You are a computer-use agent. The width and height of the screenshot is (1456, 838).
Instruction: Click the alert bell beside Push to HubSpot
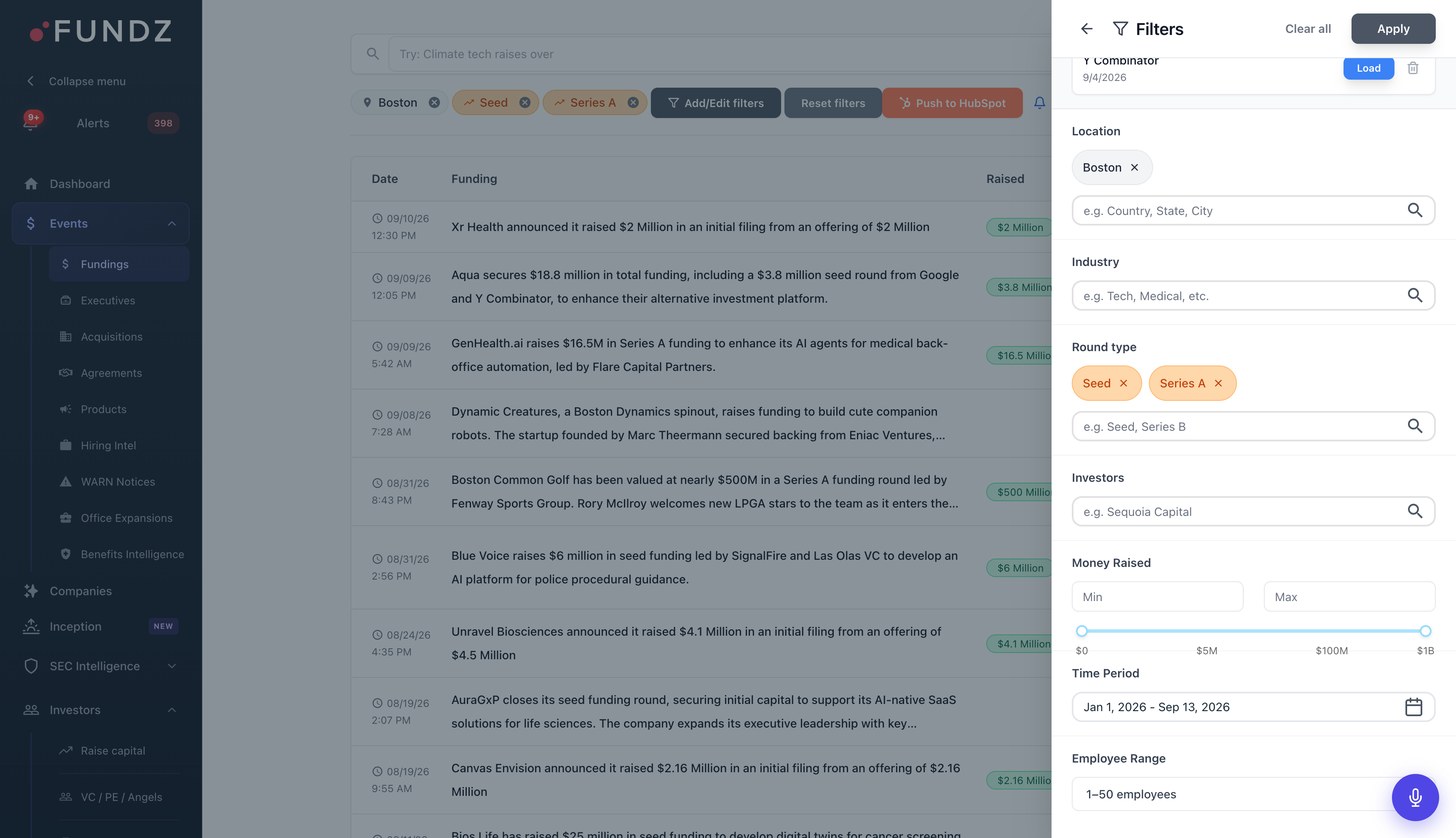pos(1039,103)
